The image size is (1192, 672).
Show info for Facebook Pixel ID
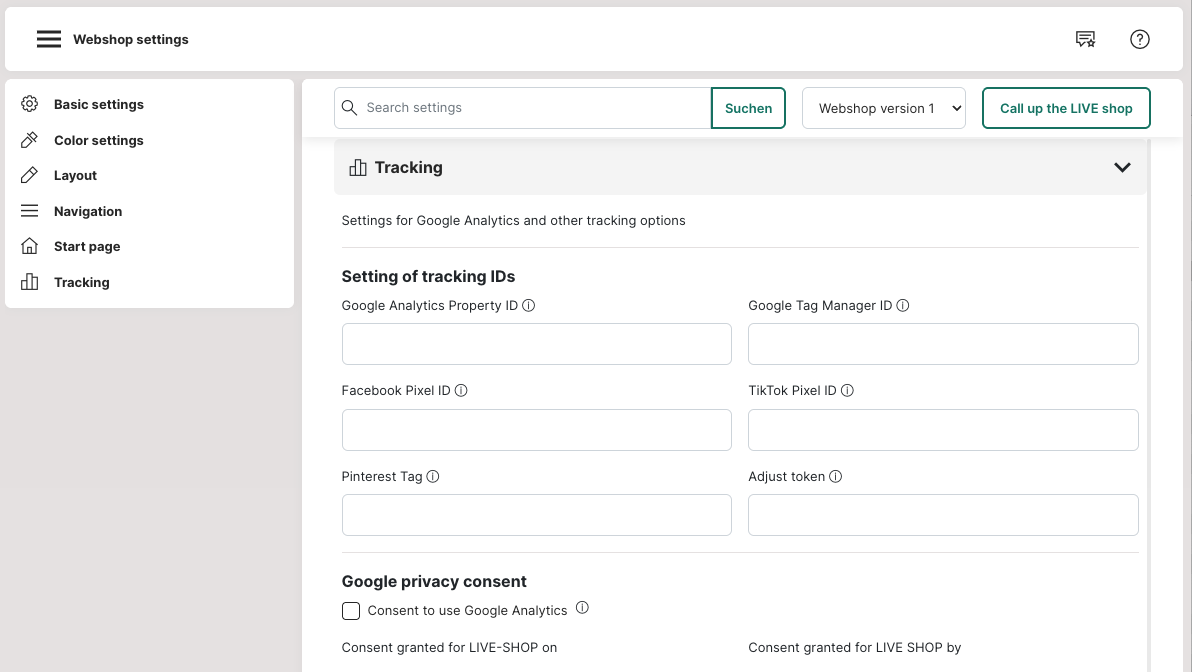click(461, 391)
